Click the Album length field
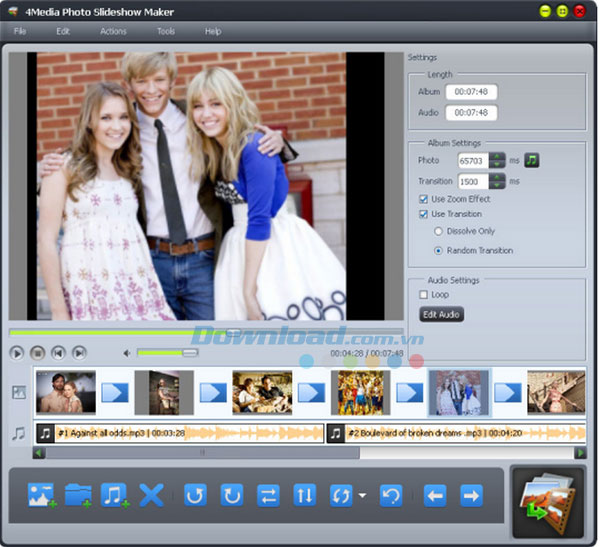Screen dimensions: 600x547 [x=471, y=91]
